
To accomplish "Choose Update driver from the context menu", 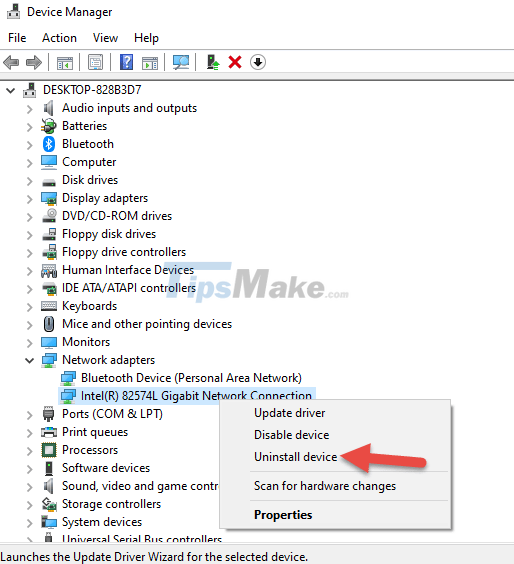I will click(335, 413).
